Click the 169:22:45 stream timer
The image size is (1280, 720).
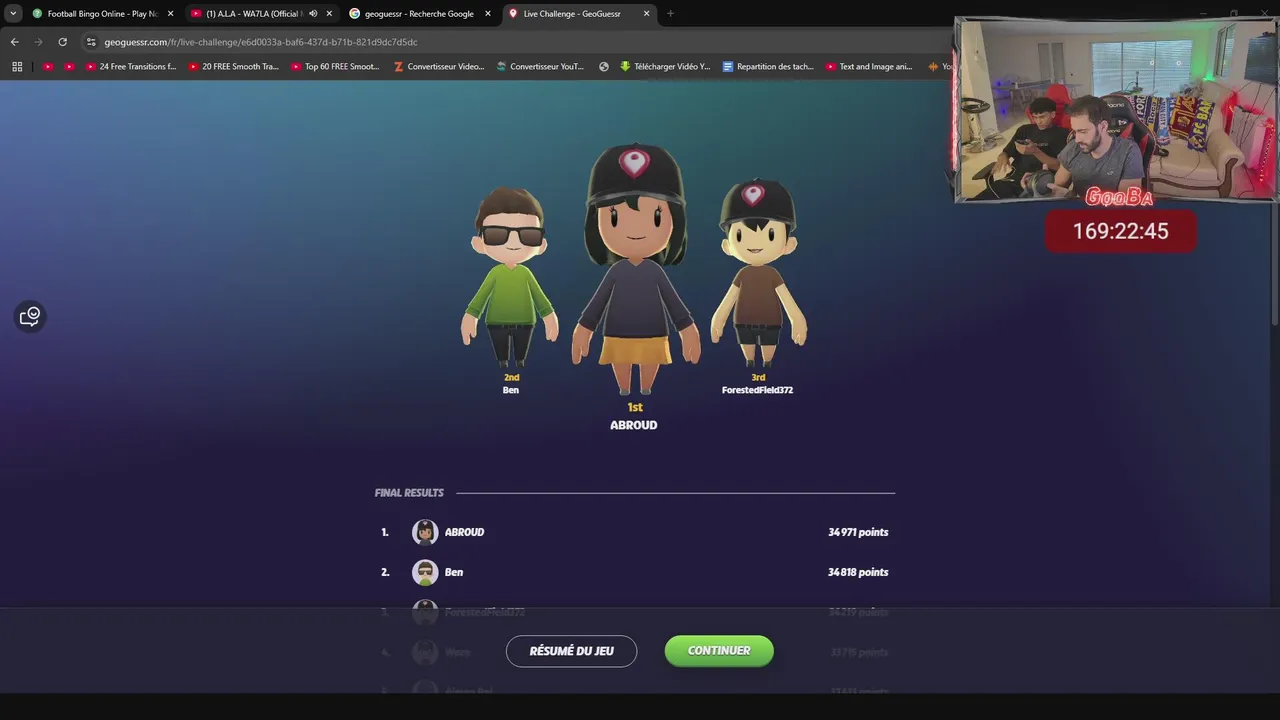tap(1120, 231)
